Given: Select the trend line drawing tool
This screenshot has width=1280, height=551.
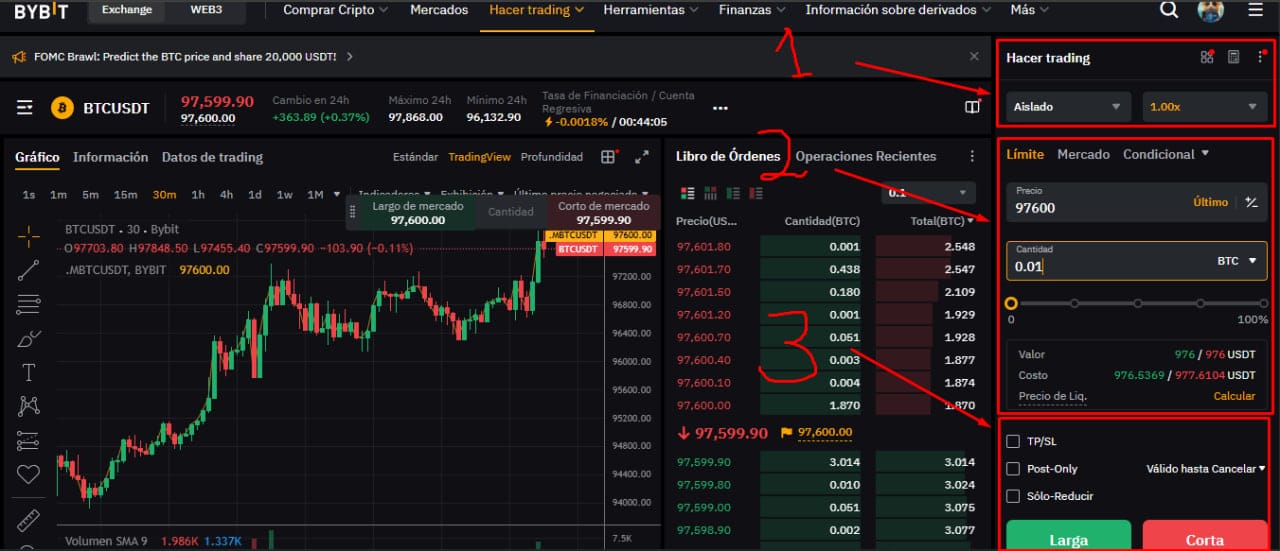Looking at the screenshot, I should (x=29, y=270).
